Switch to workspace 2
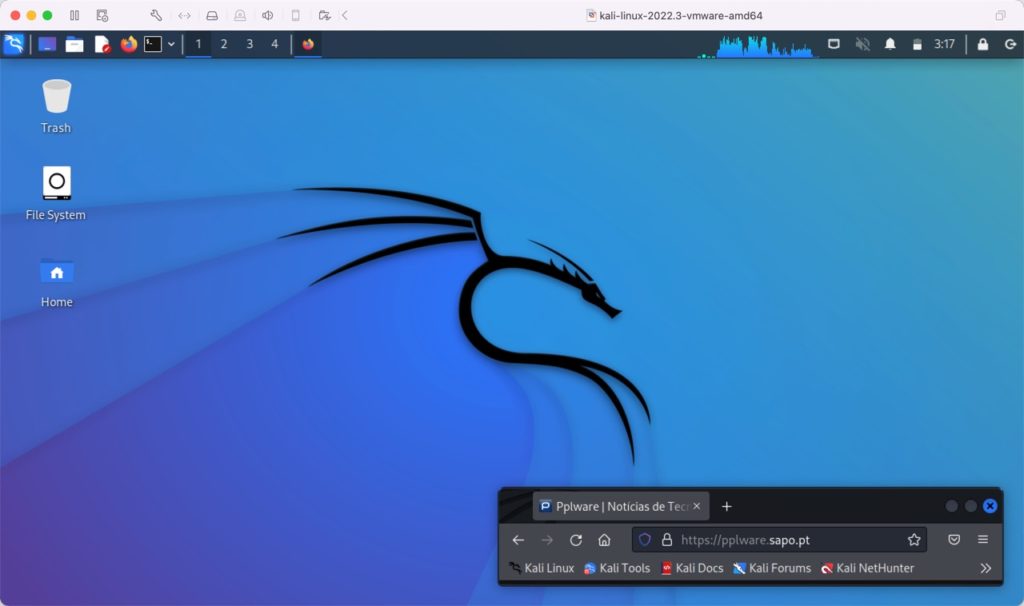Viewport: 1024px width, 606px height. pyautogui.click(x=224, y=44)
